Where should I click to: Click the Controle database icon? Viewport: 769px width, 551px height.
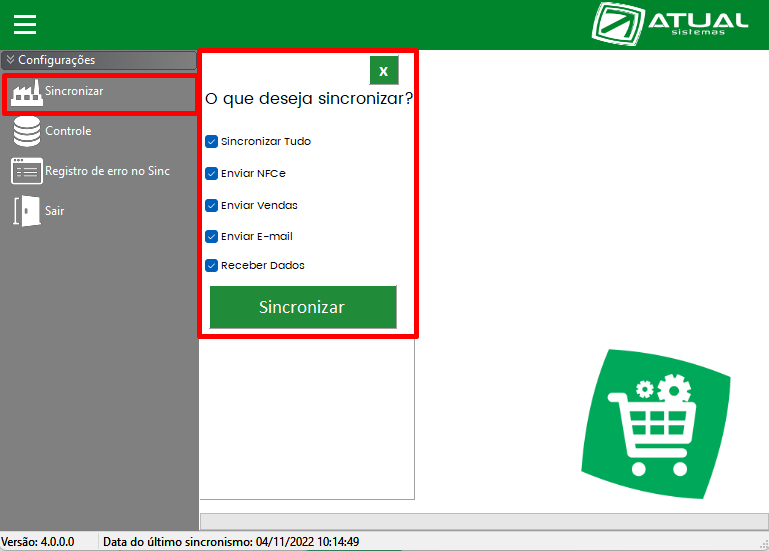coord(27,131)
